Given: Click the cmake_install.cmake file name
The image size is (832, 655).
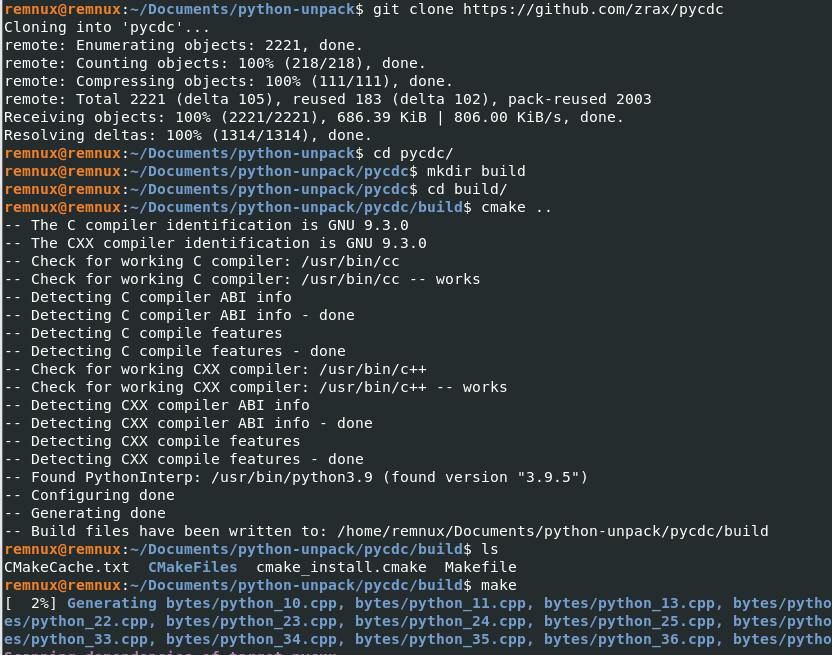Looking at the screenshot, I should tap(341, 567).
